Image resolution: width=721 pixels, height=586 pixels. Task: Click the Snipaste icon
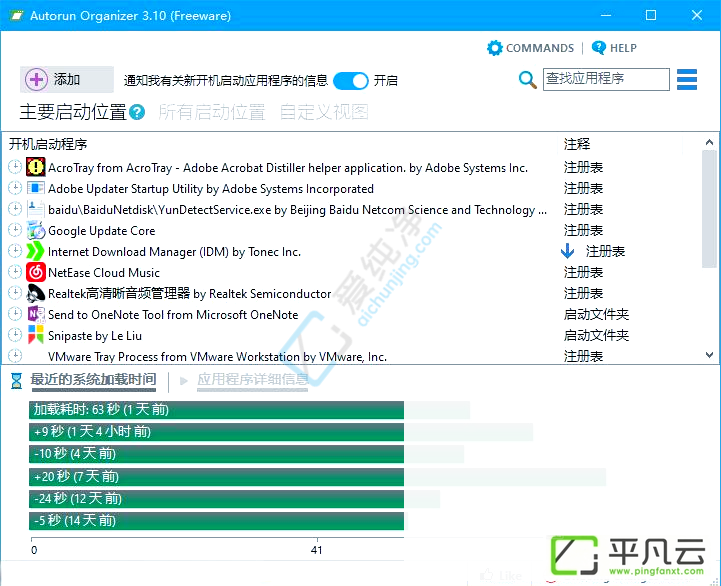tap(35, 335)
